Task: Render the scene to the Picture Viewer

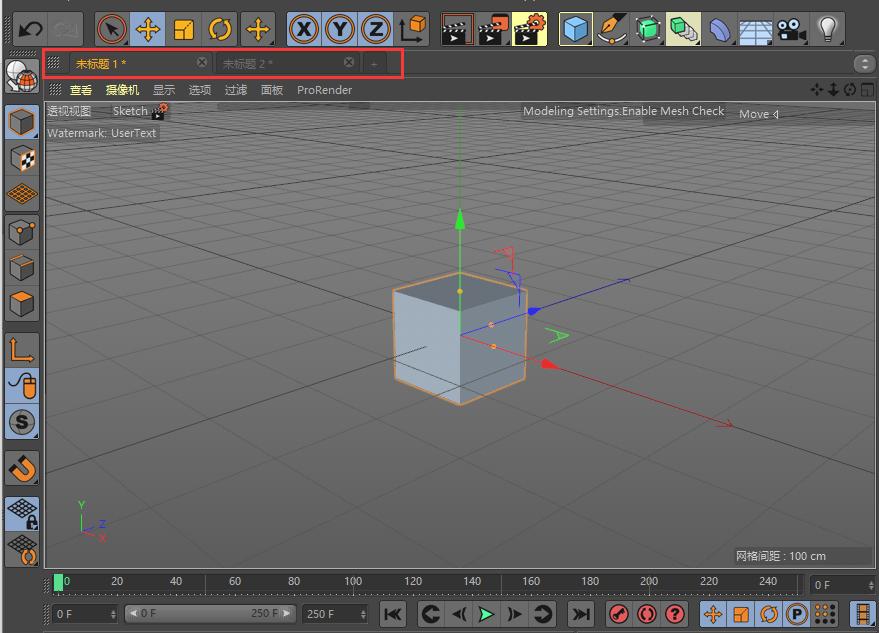Action: click(493, 29)
